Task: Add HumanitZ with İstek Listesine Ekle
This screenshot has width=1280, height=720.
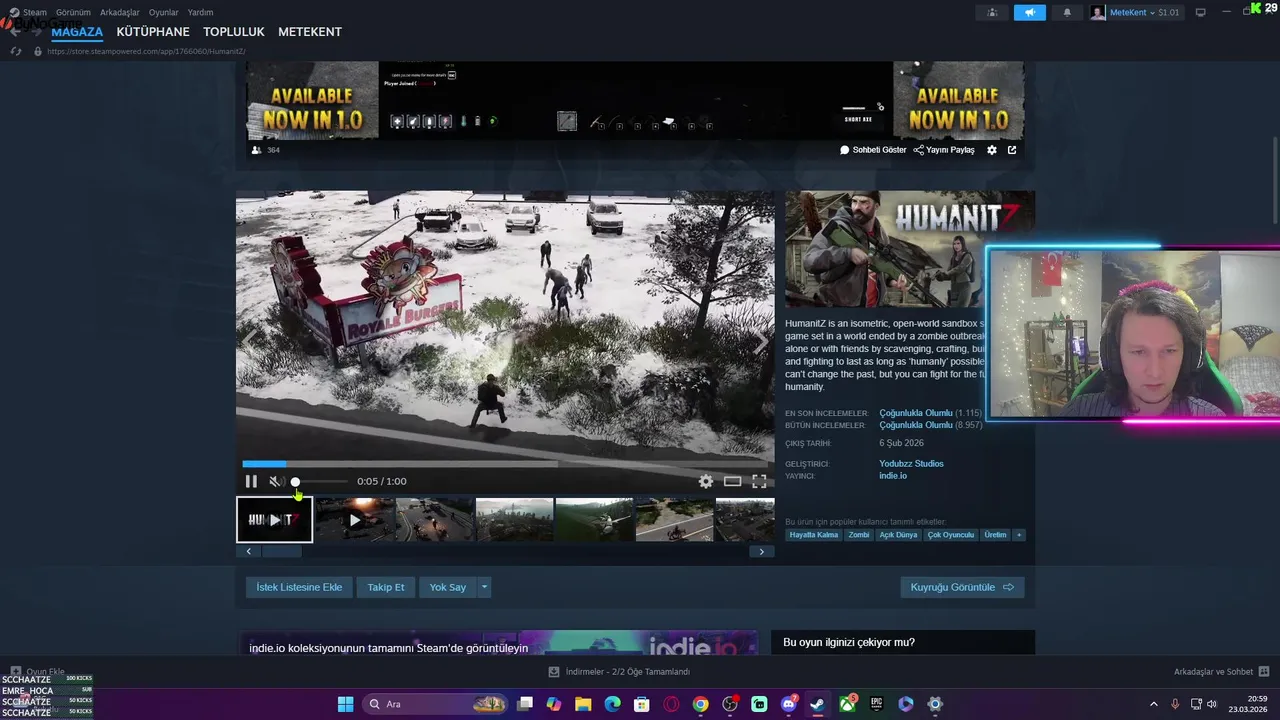Action: pos(299,587)
